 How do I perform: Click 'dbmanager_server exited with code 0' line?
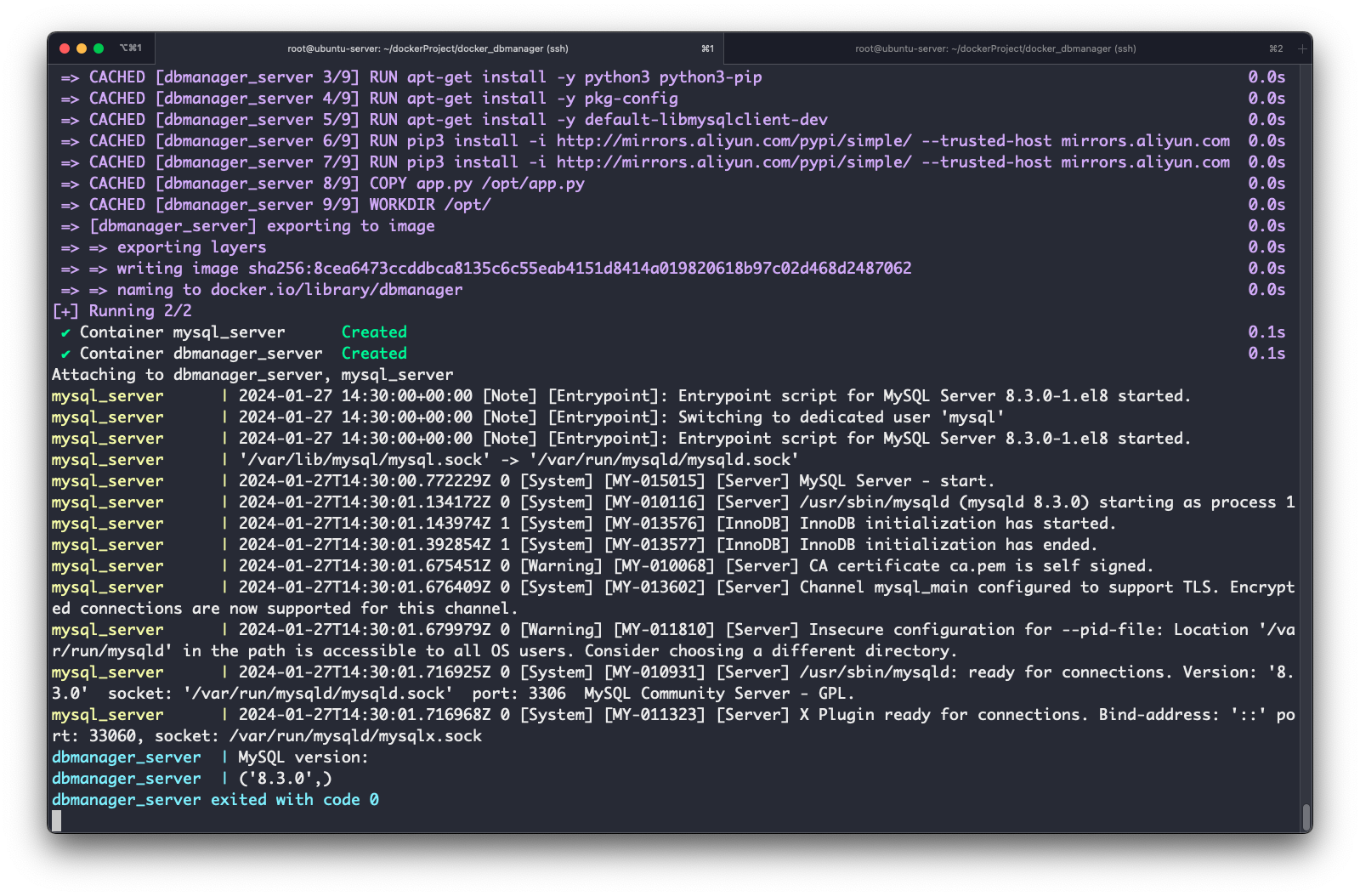215,800
